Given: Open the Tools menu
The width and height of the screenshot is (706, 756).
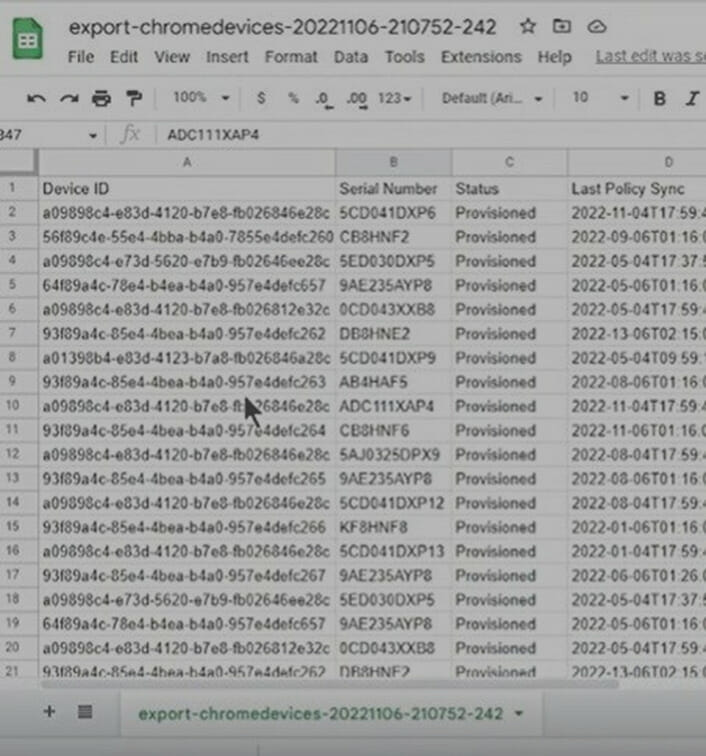Looking at the screenshot, I should coord(404,57).
